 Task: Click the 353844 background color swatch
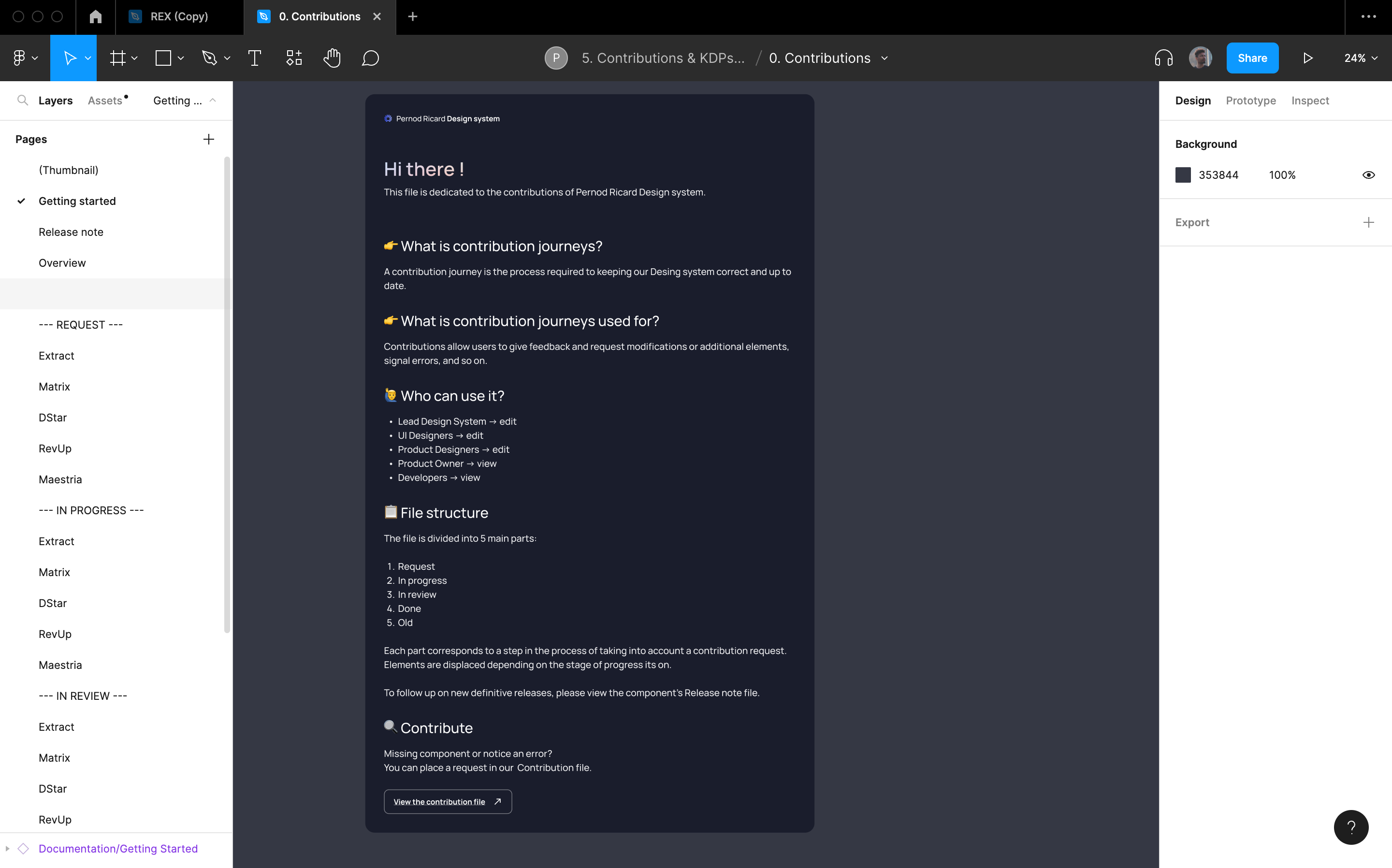1183,175
